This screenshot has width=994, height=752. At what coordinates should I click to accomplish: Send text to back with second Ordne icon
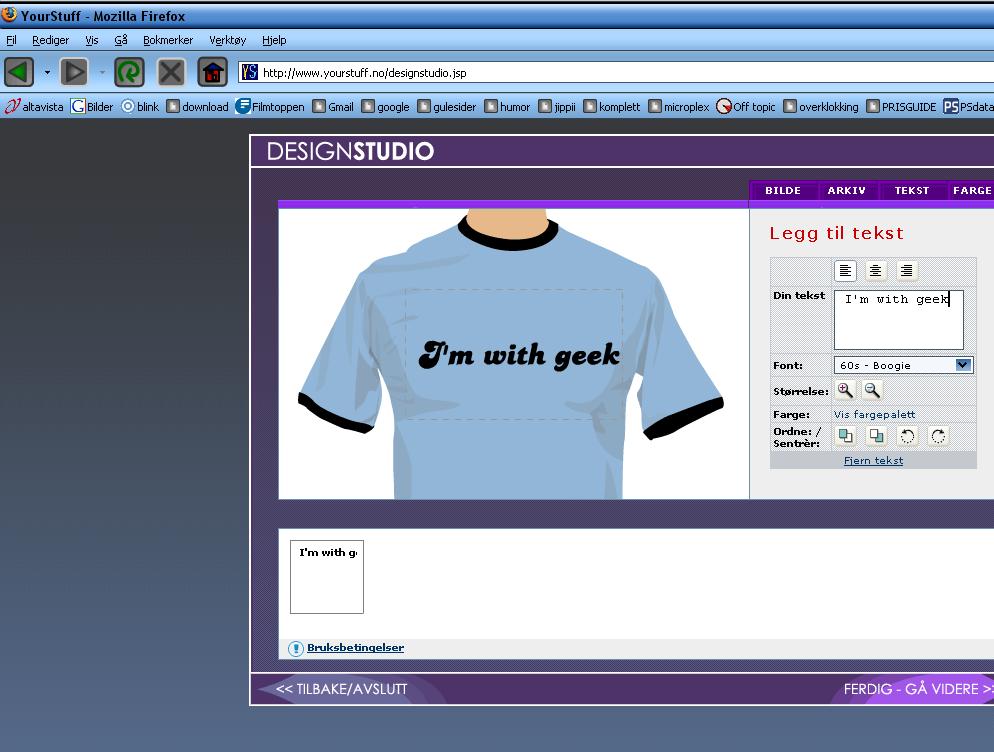(x=877, y=436)
